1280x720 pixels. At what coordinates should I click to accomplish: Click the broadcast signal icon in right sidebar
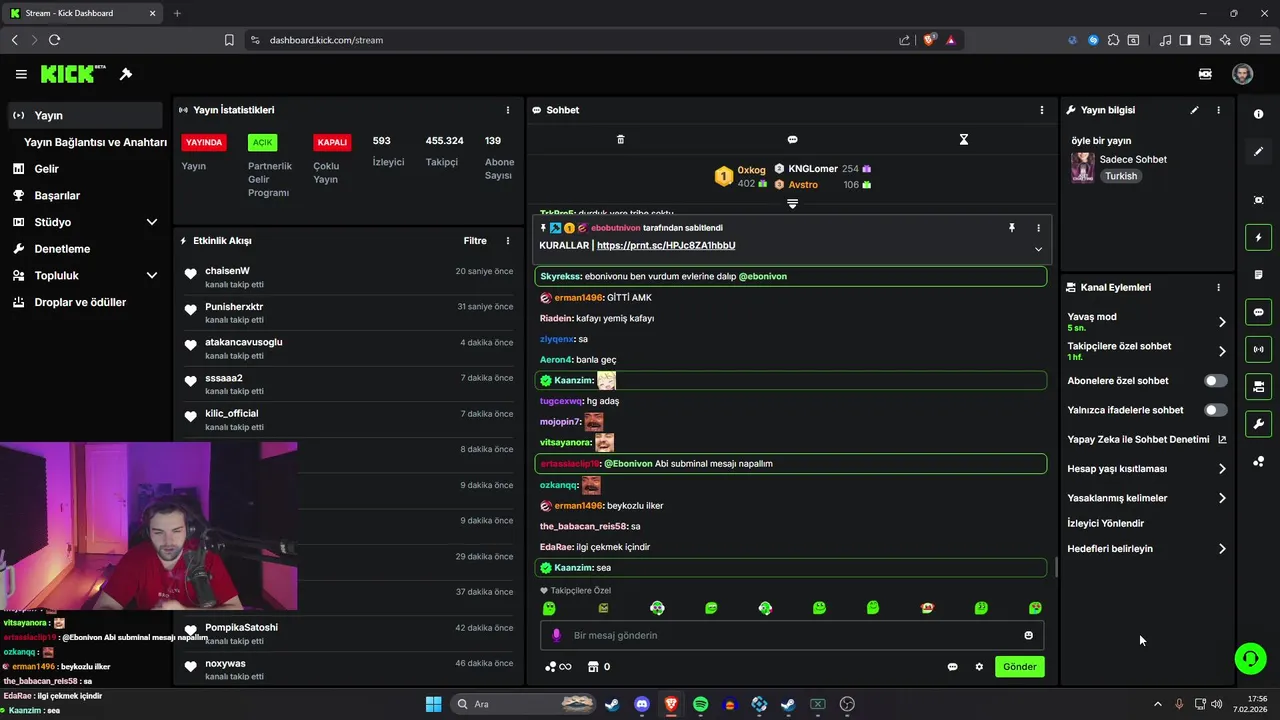pyautogui.click(x=1258, y=349)
